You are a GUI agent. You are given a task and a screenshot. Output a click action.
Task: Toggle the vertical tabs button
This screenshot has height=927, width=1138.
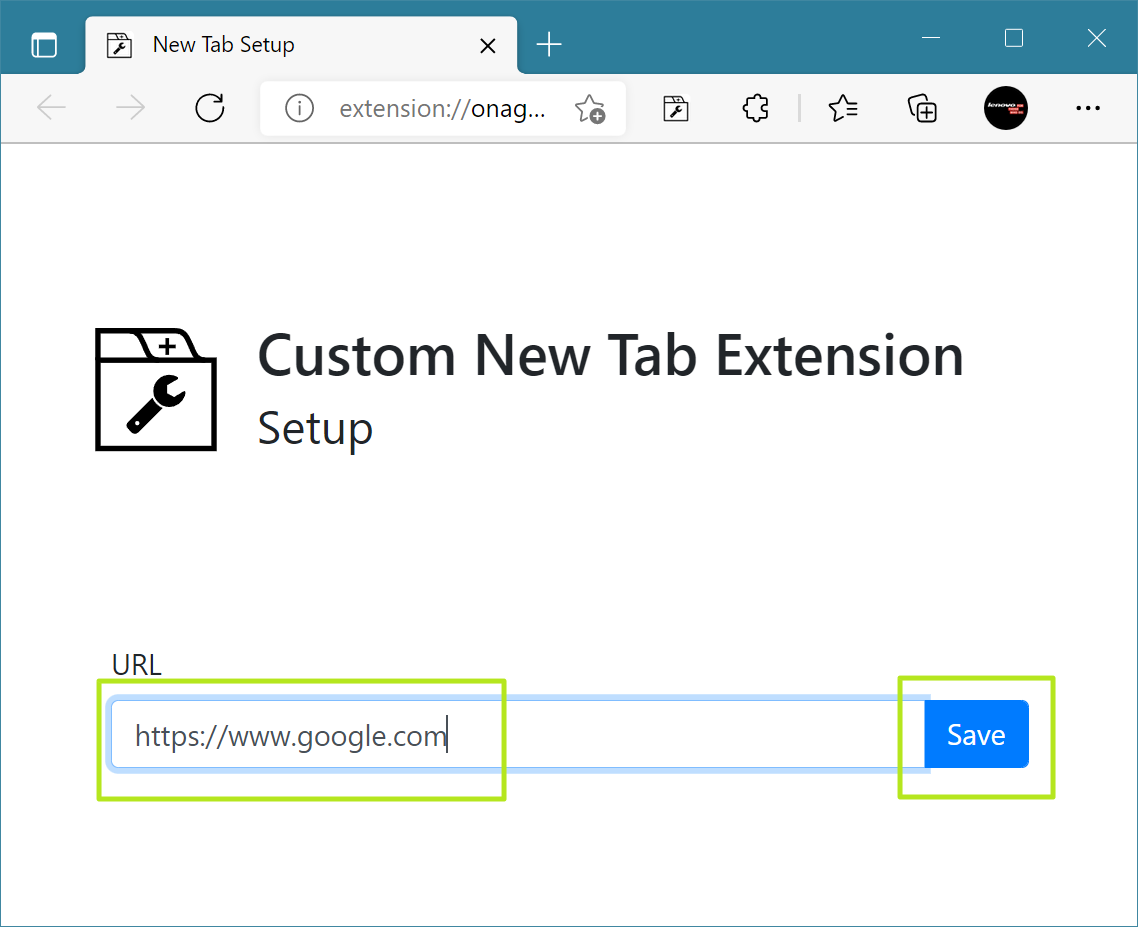(x=43, y=43)
